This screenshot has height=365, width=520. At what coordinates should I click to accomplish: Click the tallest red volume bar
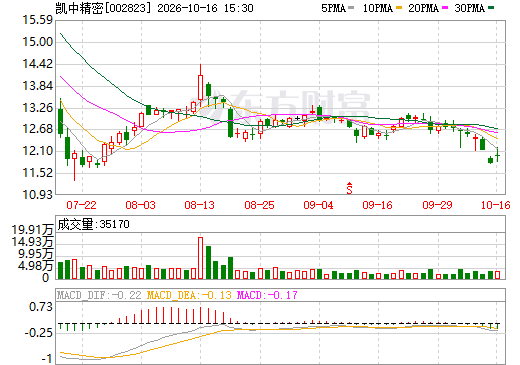click(200, 258)
